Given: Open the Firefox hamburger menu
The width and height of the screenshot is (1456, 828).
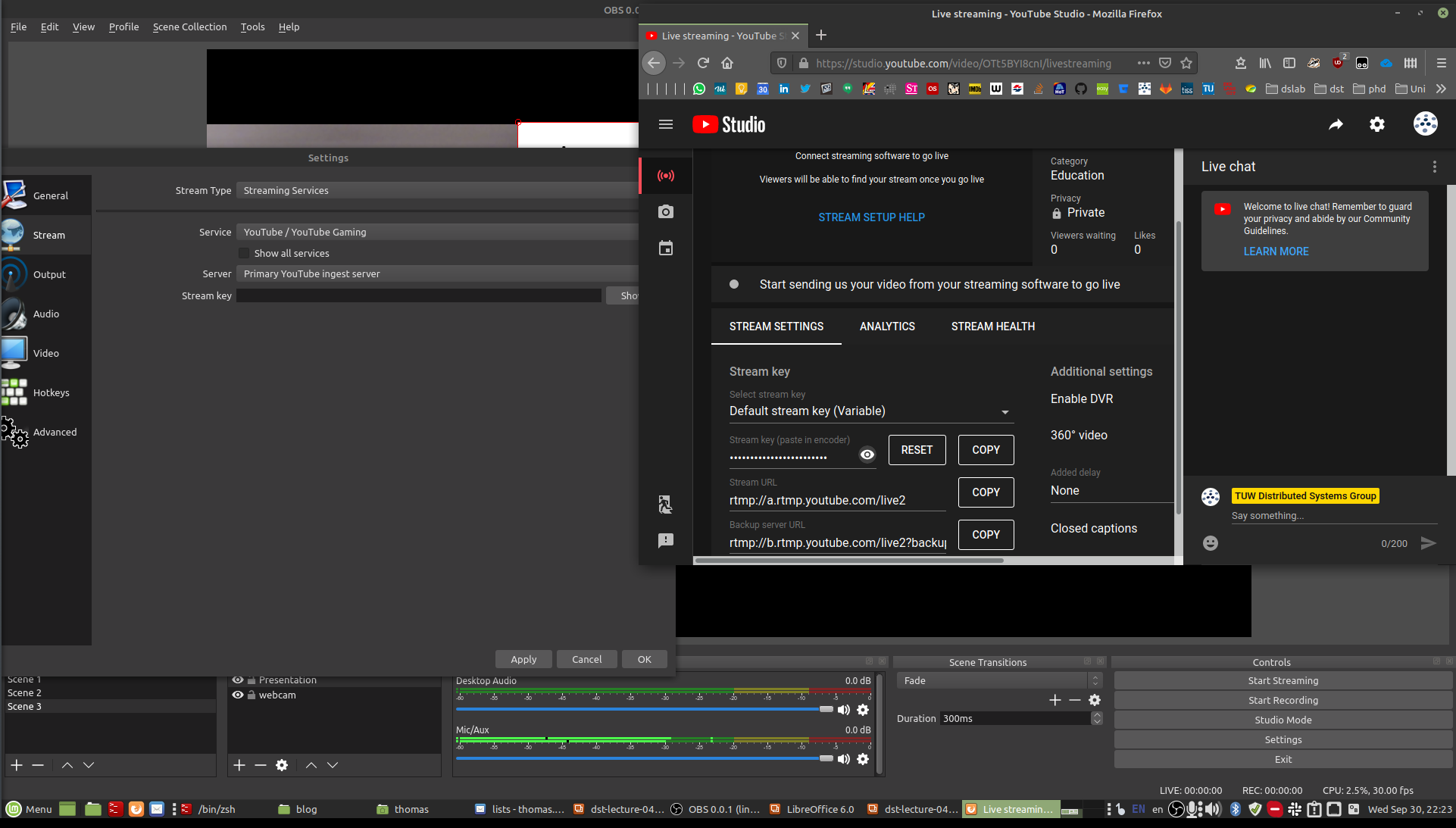Looking at the screenshot, I should pyautogui.click(x=1441, y=63).
